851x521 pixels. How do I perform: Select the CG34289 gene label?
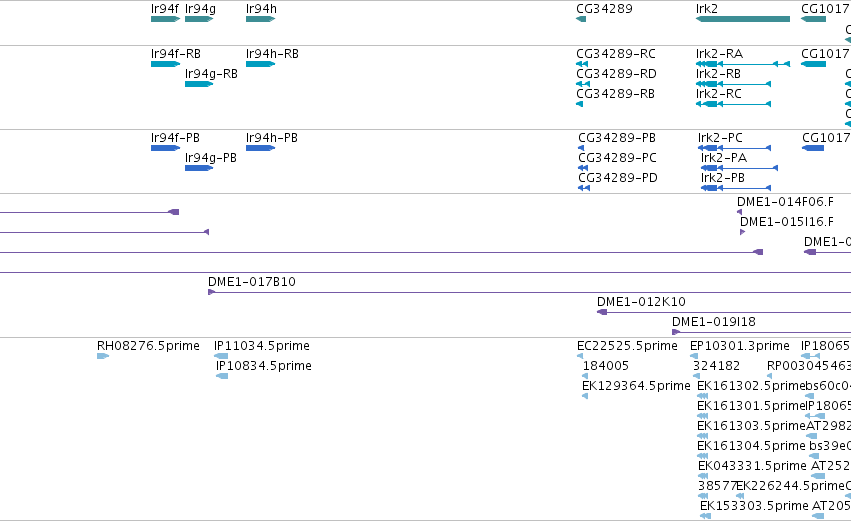604,9
